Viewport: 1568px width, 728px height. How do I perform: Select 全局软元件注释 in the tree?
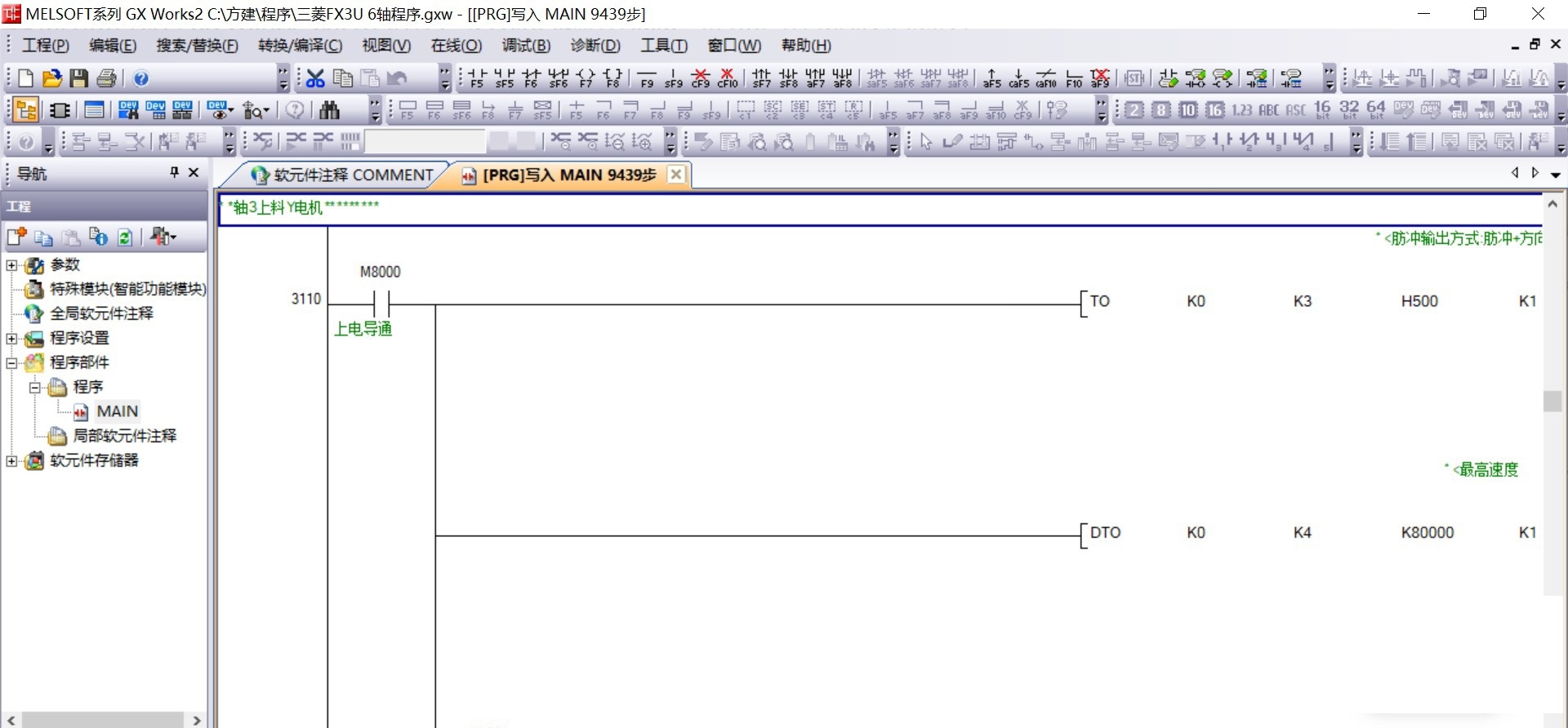[101, 313]
